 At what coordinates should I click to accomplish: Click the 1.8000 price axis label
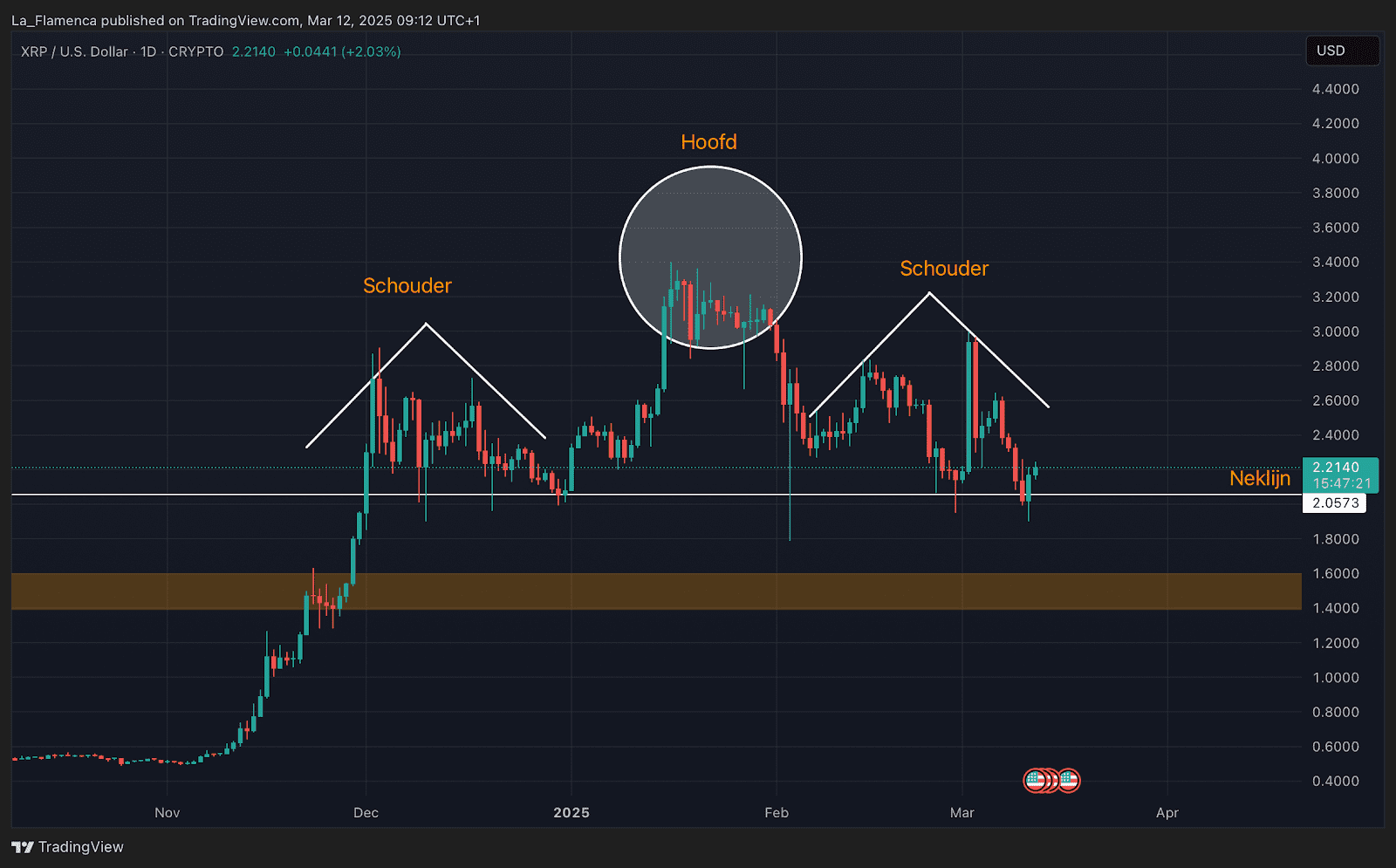(x=1336, y=539)
